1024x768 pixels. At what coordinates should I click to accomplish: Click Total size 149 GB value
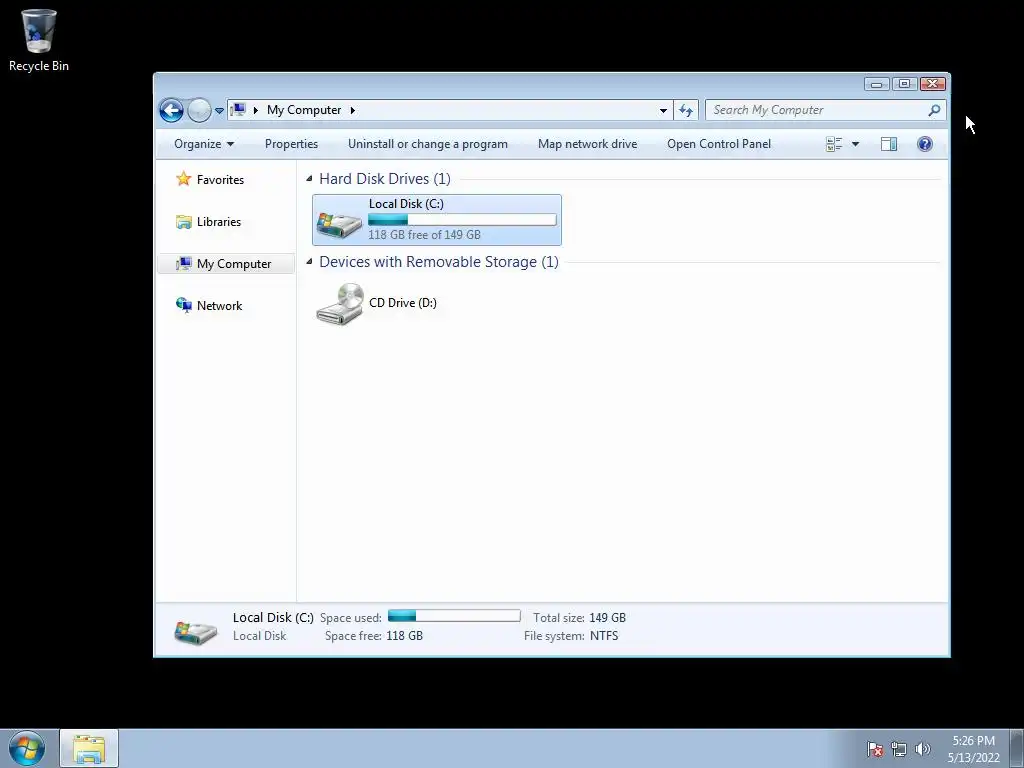tap(607, 617)
